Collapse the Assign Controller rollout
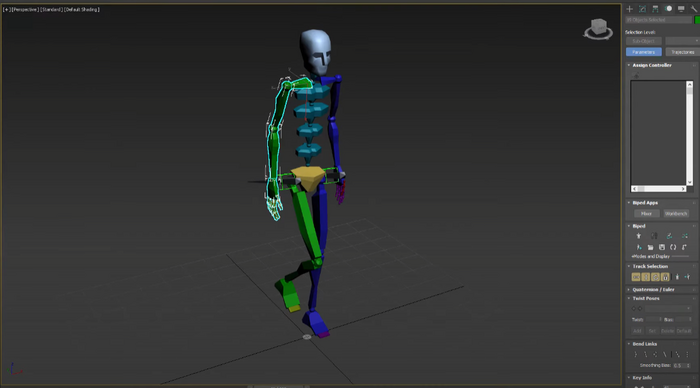700x388 pixels. point(652,65)
